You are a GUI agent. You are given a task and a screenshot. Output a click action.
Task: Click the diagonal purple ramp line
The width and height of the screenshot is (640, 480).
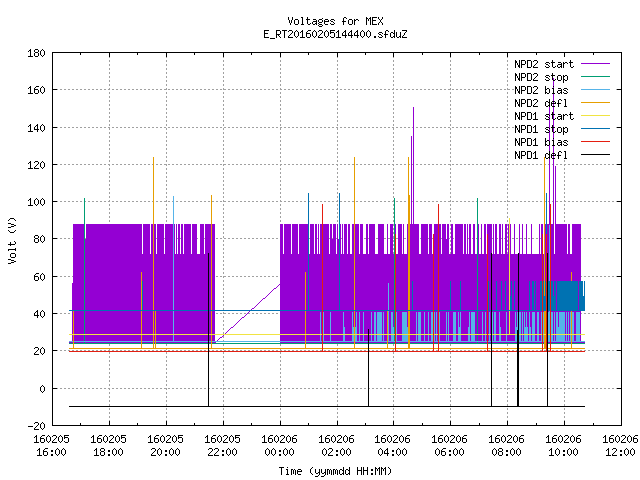[247, 313]
